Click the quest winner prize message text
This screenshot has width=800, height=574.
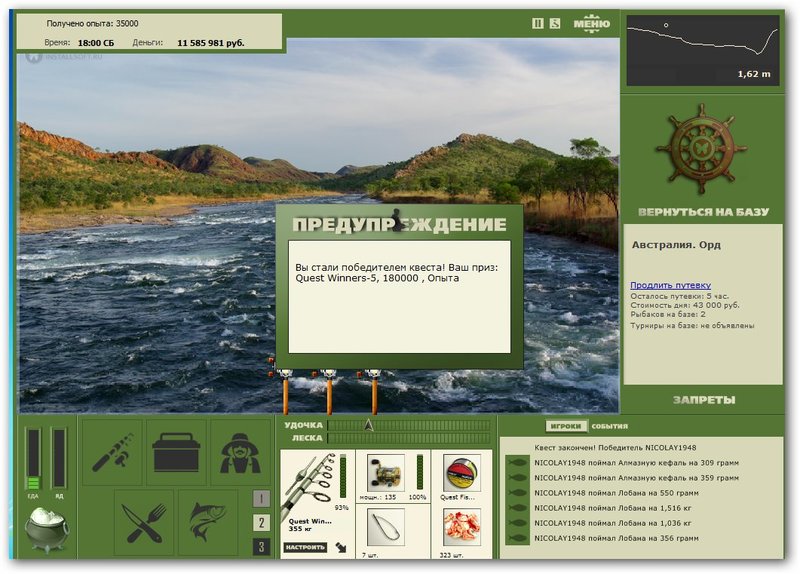(396, 273)
